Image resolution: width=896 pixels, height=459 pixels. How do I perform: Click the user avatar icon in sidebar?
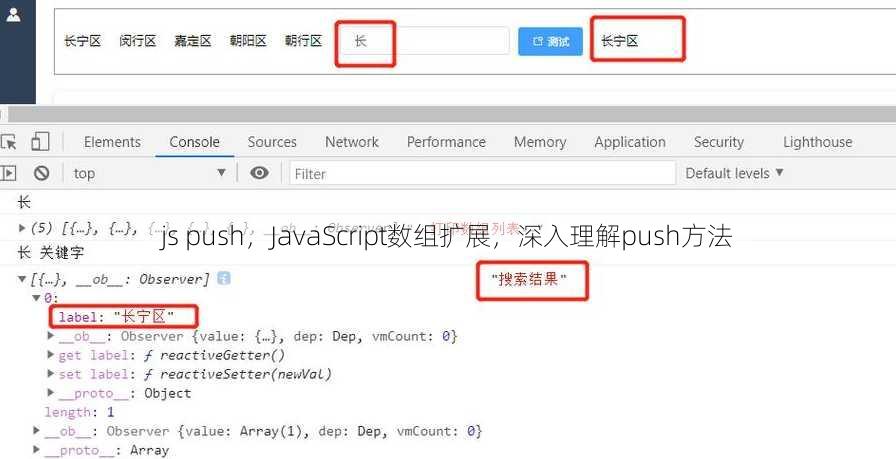pyautogui.click(x=13, y=14)
